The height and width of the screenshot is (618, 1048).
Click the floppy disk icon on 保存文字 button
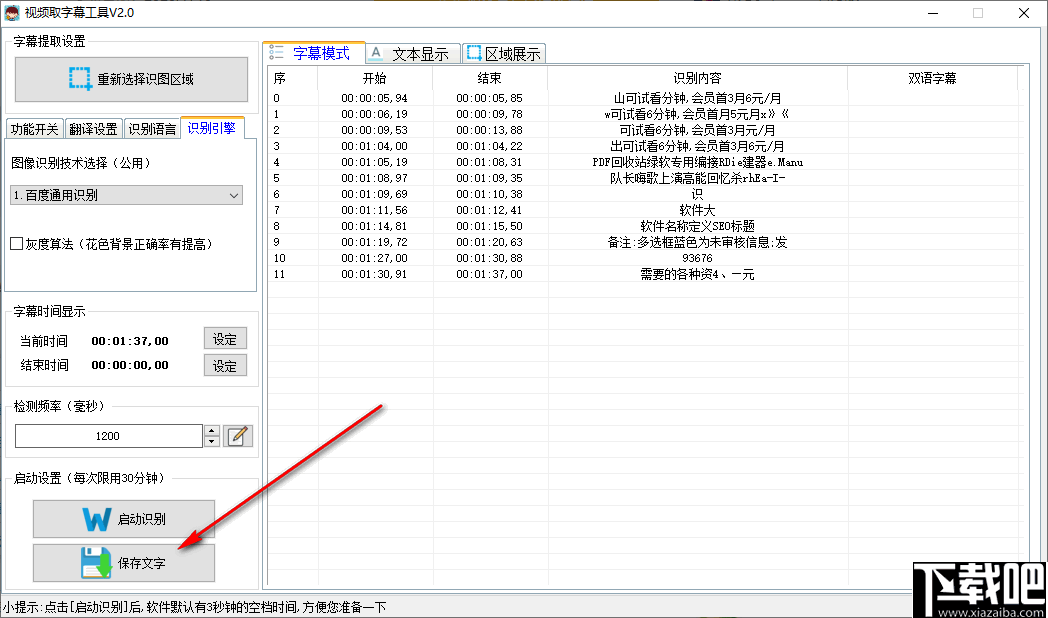(x=97, y=563)
